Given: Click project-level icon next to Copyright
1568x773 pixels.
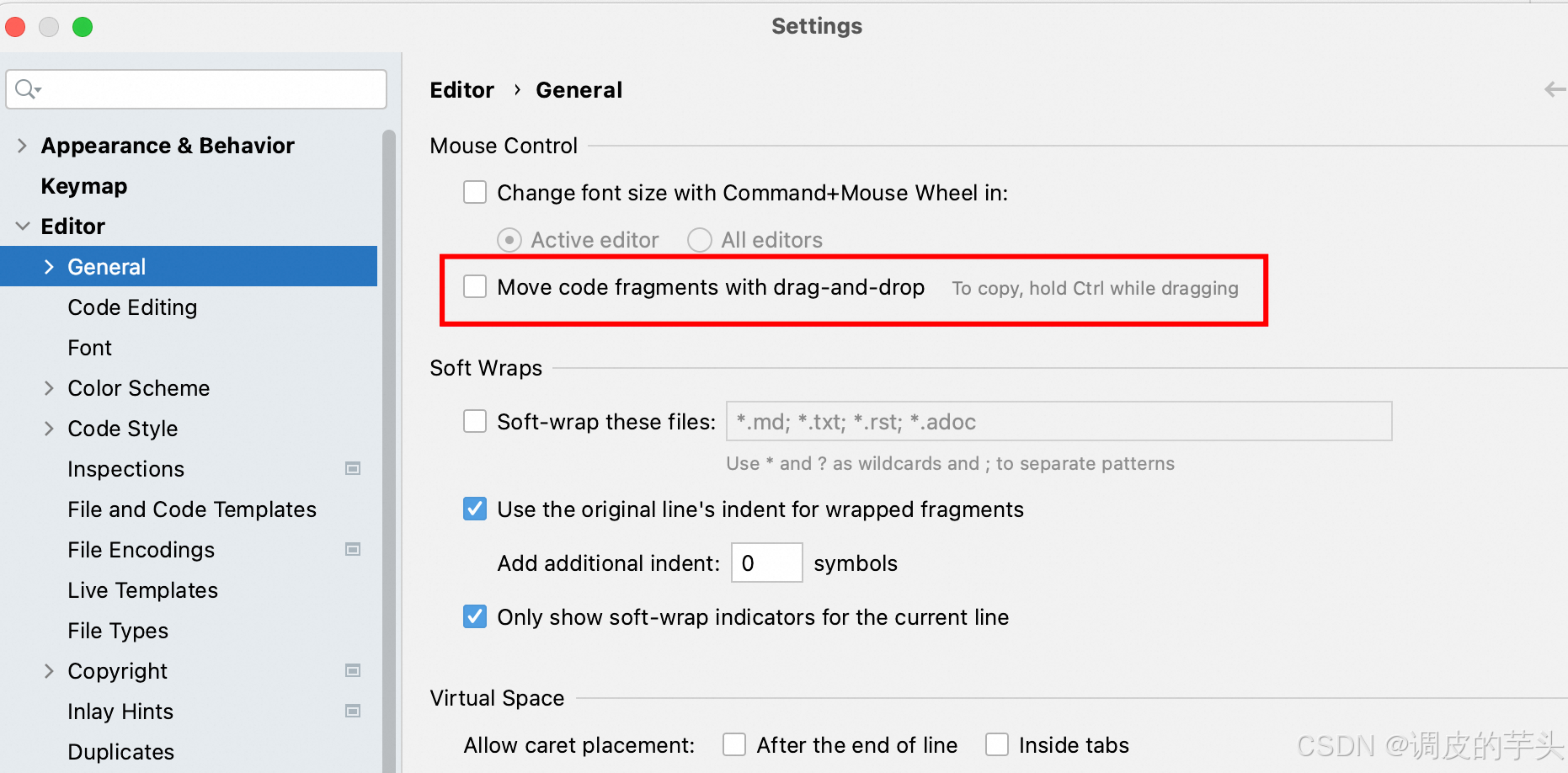Looking at the screenshot, I should pyautogui.click(x=353, y=670).
